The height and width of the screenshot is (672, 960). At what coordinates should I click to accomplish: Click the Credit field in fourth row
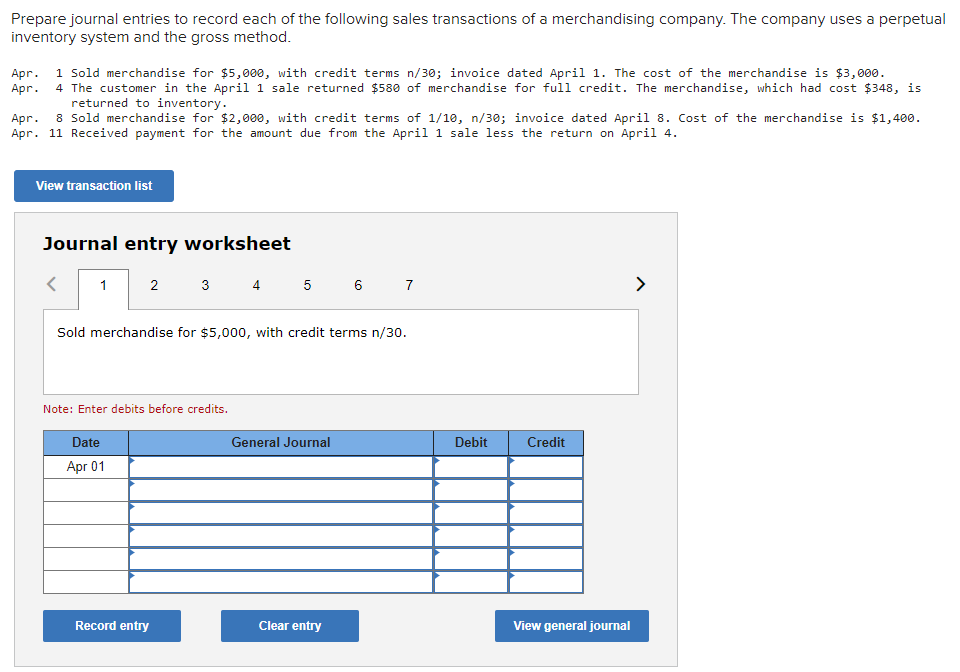pos(546,536)
